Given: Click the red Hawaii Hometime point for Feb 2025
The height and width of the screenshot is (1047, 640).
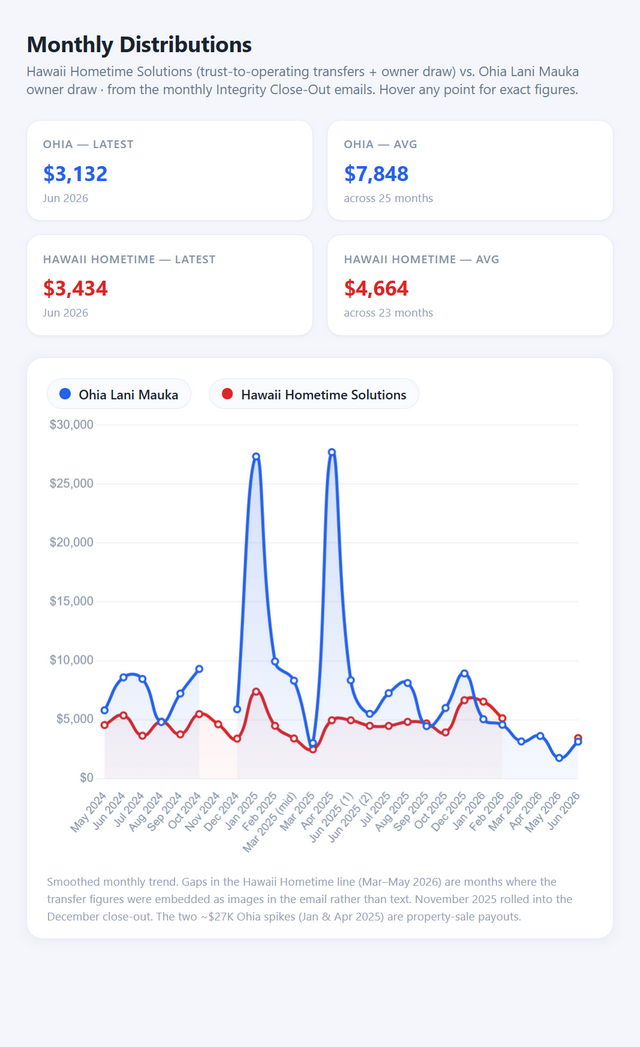Looking at the screenshot, I should pos(275,725).
